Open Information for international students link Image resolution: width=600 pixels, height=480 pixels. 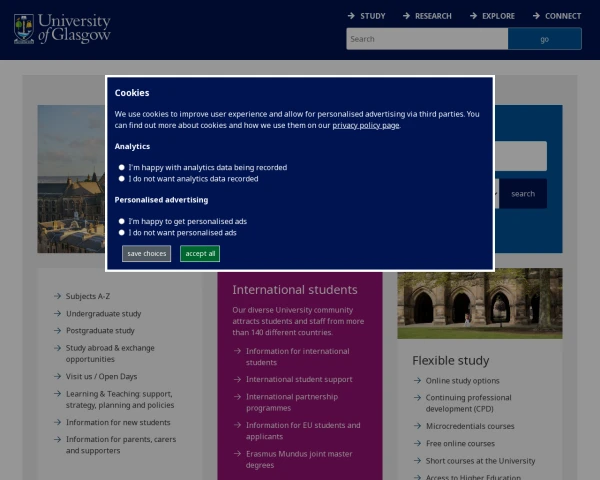298,357
